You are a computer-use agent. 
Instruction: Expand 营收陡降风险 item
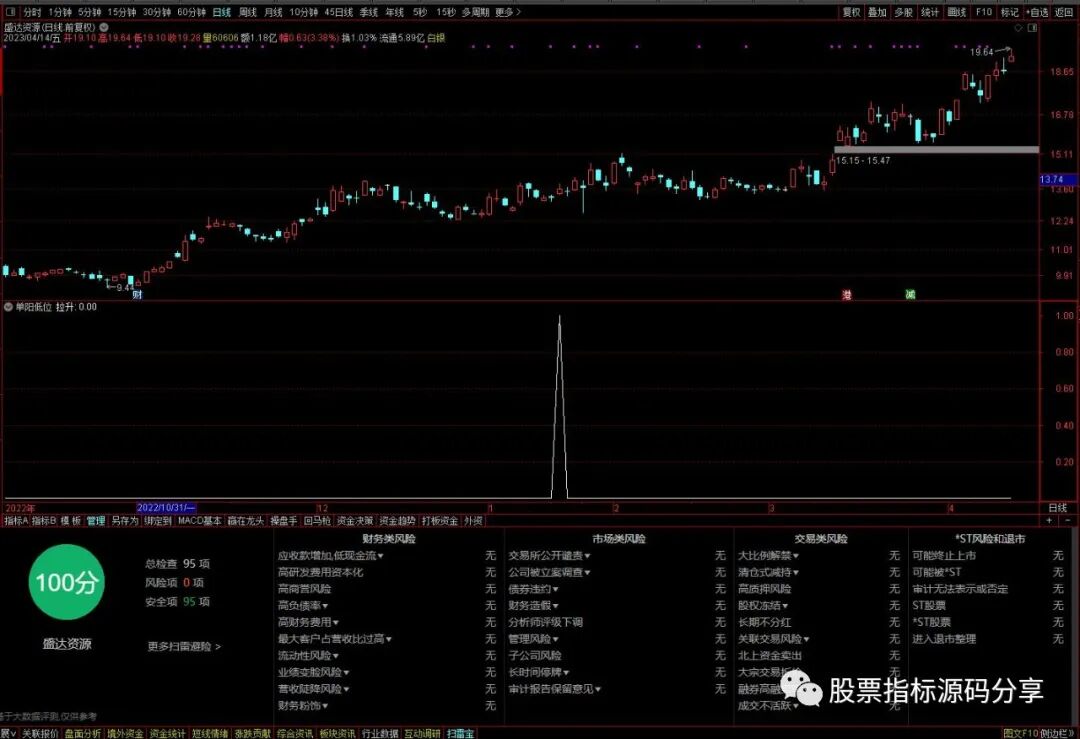[x=313, y=689]
